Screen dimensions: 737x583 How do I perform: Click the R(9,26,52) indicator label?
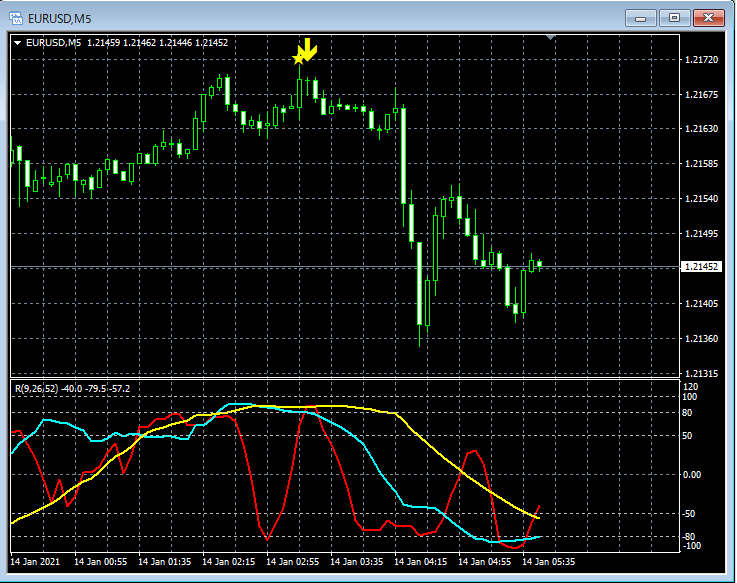tap(33, 387)
